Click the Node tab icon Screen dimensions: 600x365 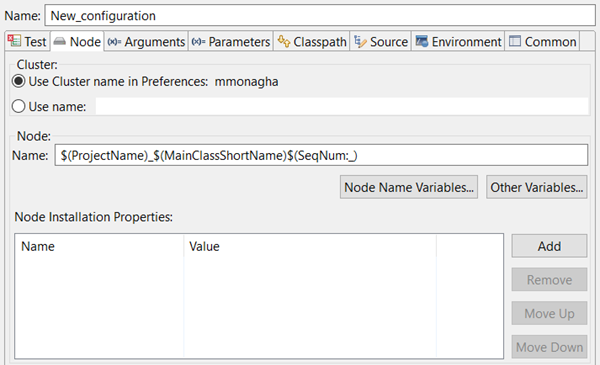coord(59,41)
